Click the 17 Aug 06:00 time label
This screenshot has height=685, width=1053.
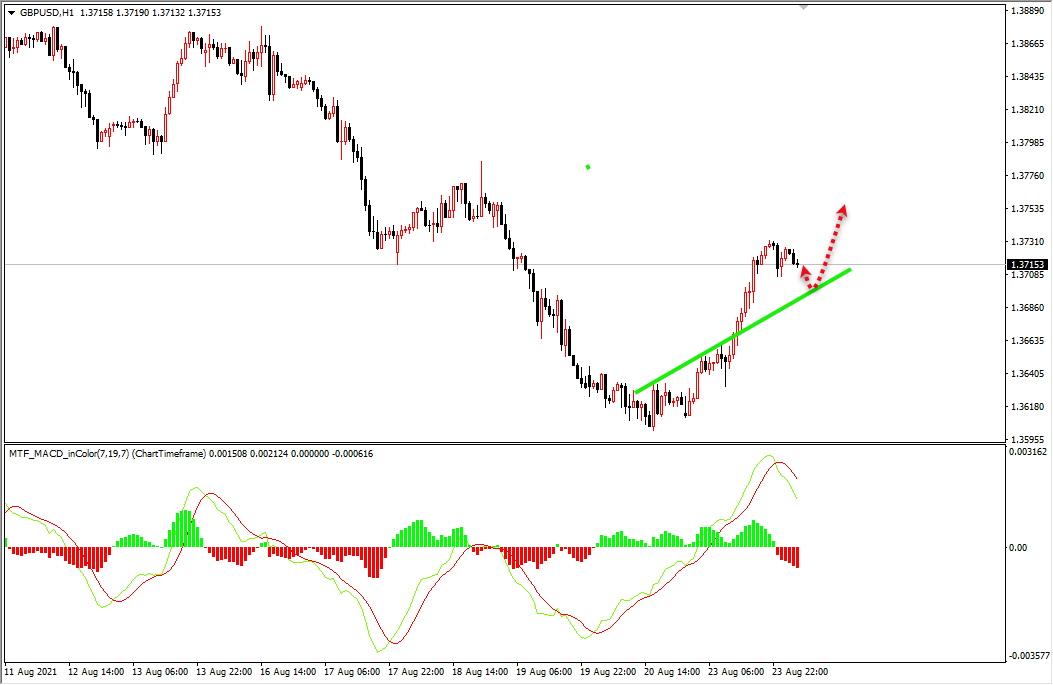click(x=352, y=672)
